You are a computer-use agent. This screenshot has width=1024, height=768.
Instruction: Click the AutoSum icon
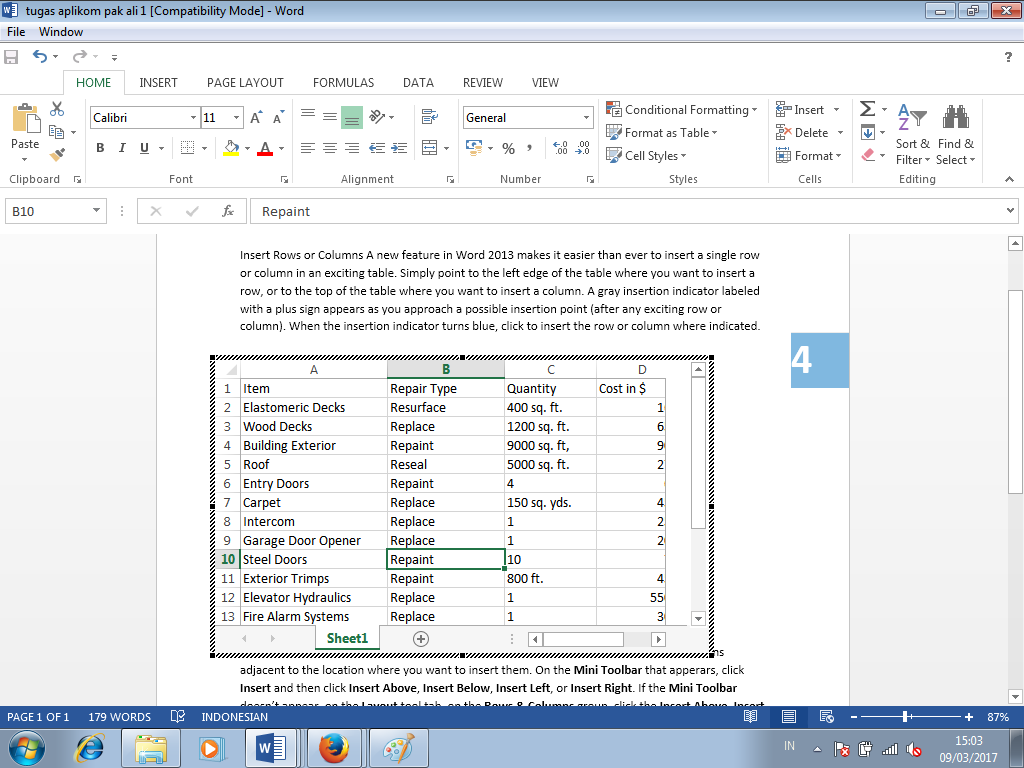[866, 108]
